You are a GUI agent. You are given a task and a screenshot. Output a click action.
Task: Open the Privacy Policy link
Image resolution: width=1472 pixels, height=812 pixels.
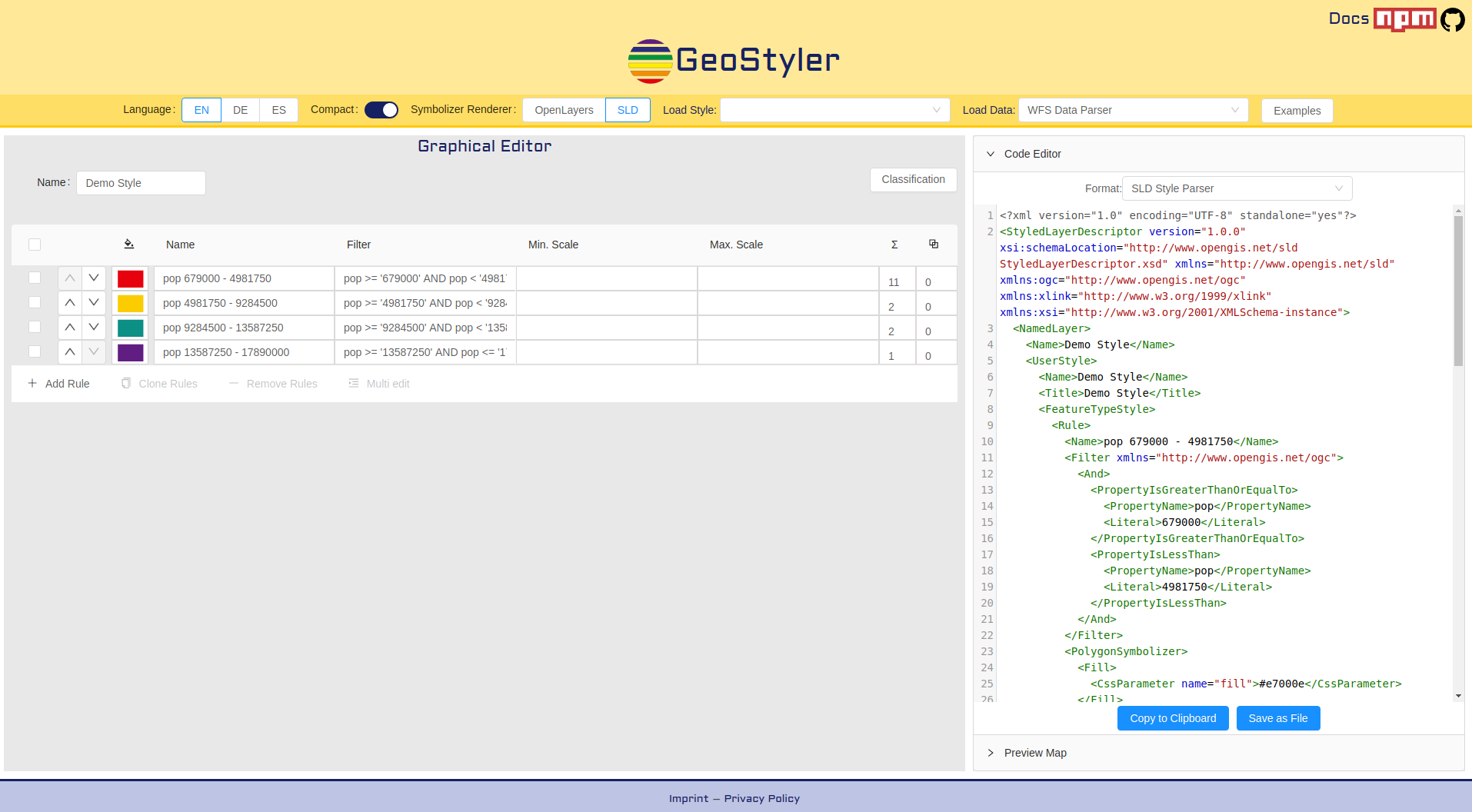click(x=762, y=798)
